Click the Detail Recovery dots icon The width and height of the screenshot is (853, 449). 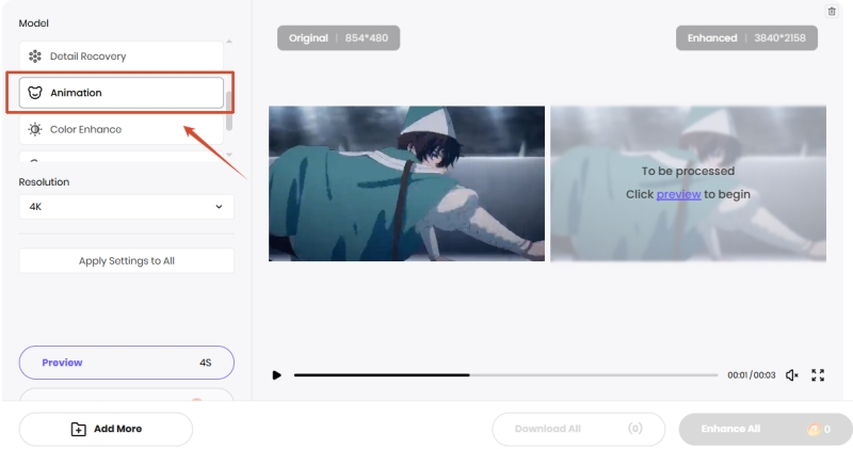tap(35, 56)
